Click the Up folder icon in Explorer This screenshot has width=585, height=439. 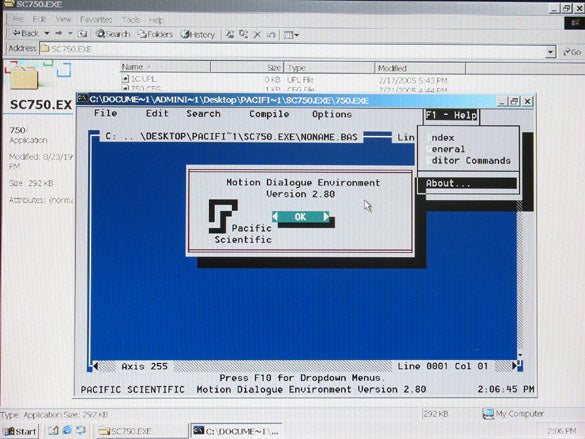pos(82,34)
